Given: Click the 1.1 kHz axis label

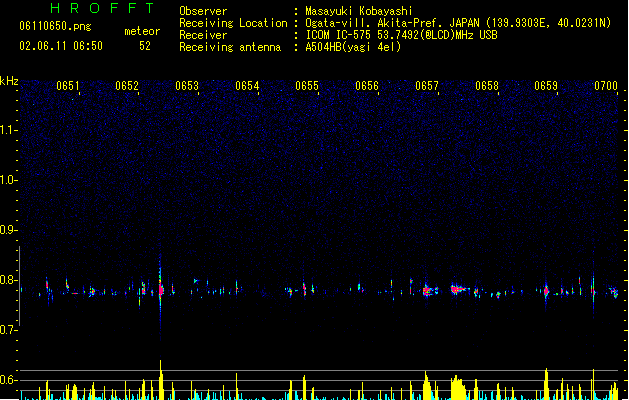Looking at the screenshot, I should point(8,130).
